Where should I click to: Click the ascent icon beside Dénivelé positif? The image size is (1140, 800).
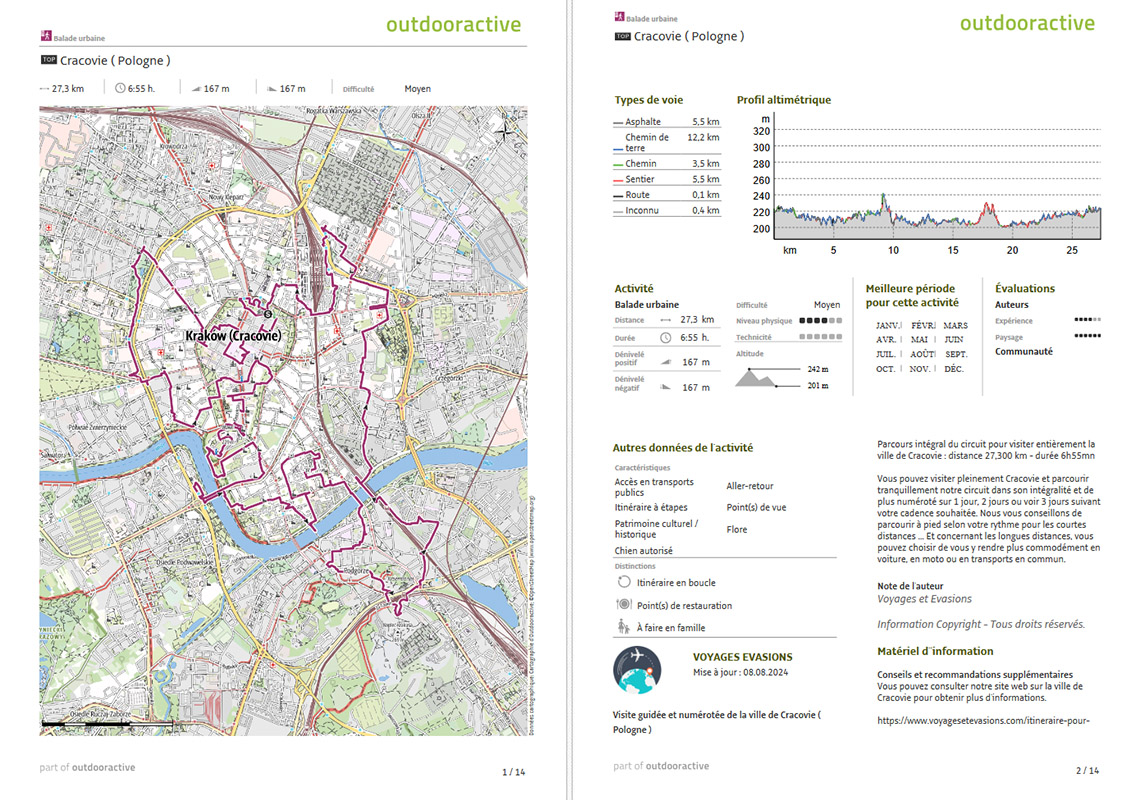[x=665, y=361]
